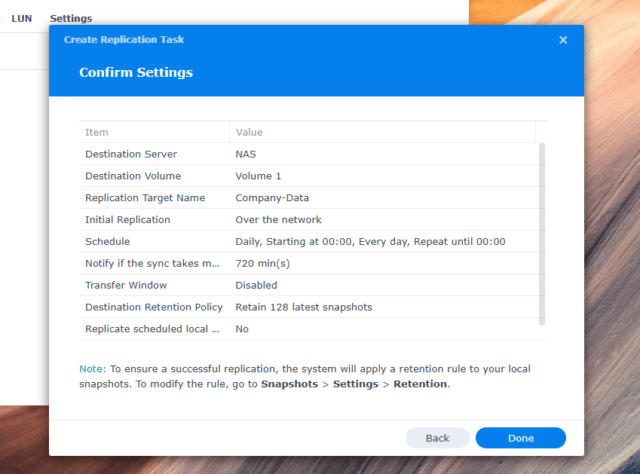Select the Notify if the sync takes label

pos(152,264)
